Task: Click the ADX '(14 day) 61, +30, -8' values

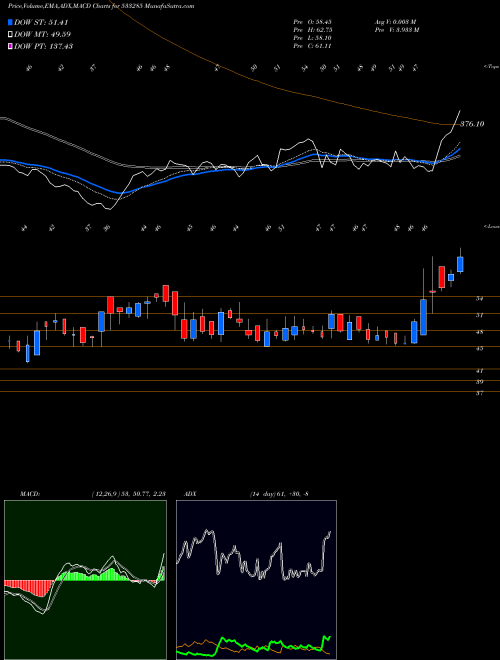Action: coord(279,494)
